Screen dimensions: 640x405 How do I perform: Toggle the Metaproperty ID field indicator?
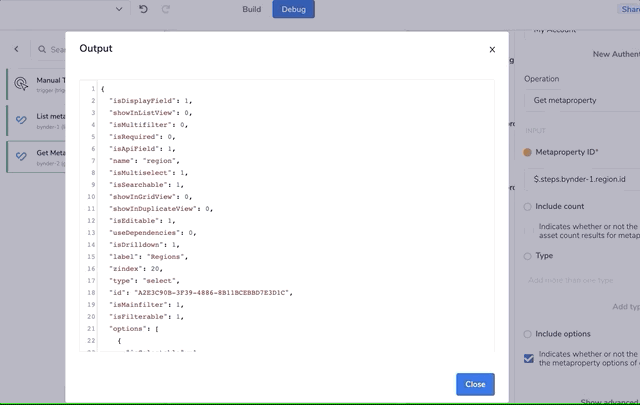[x=528, y=152]
